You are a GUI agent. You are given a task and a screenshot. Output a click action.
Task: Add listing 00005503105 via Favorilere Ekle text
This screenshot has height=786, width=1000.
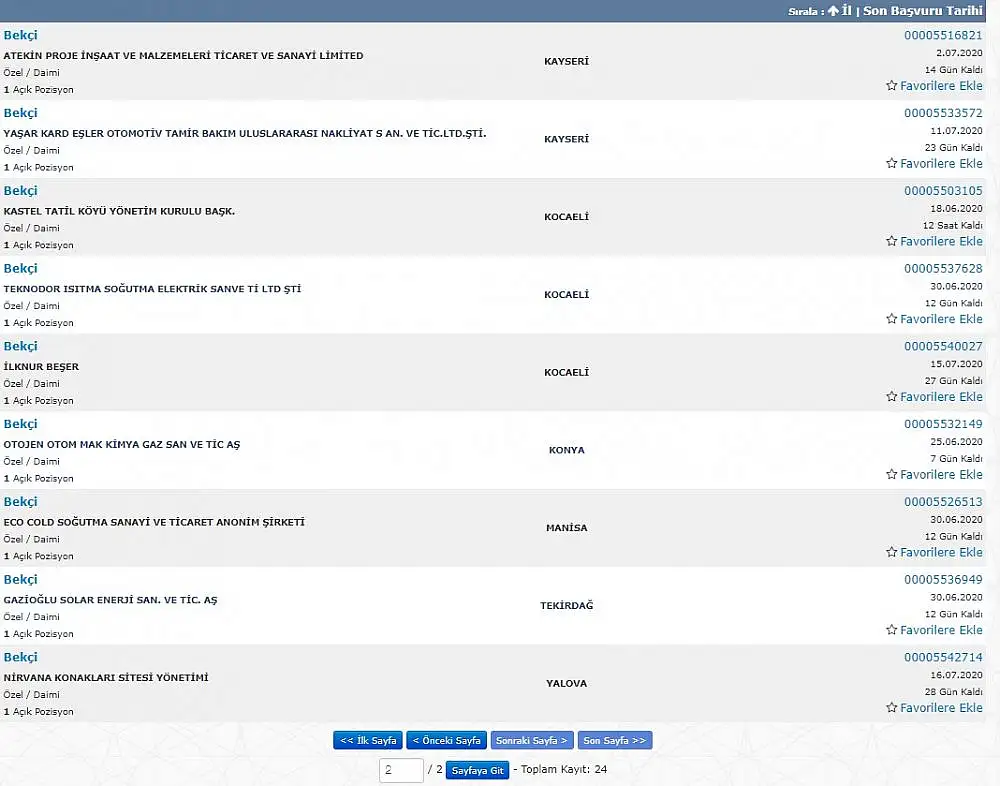[x=941, y=241]
